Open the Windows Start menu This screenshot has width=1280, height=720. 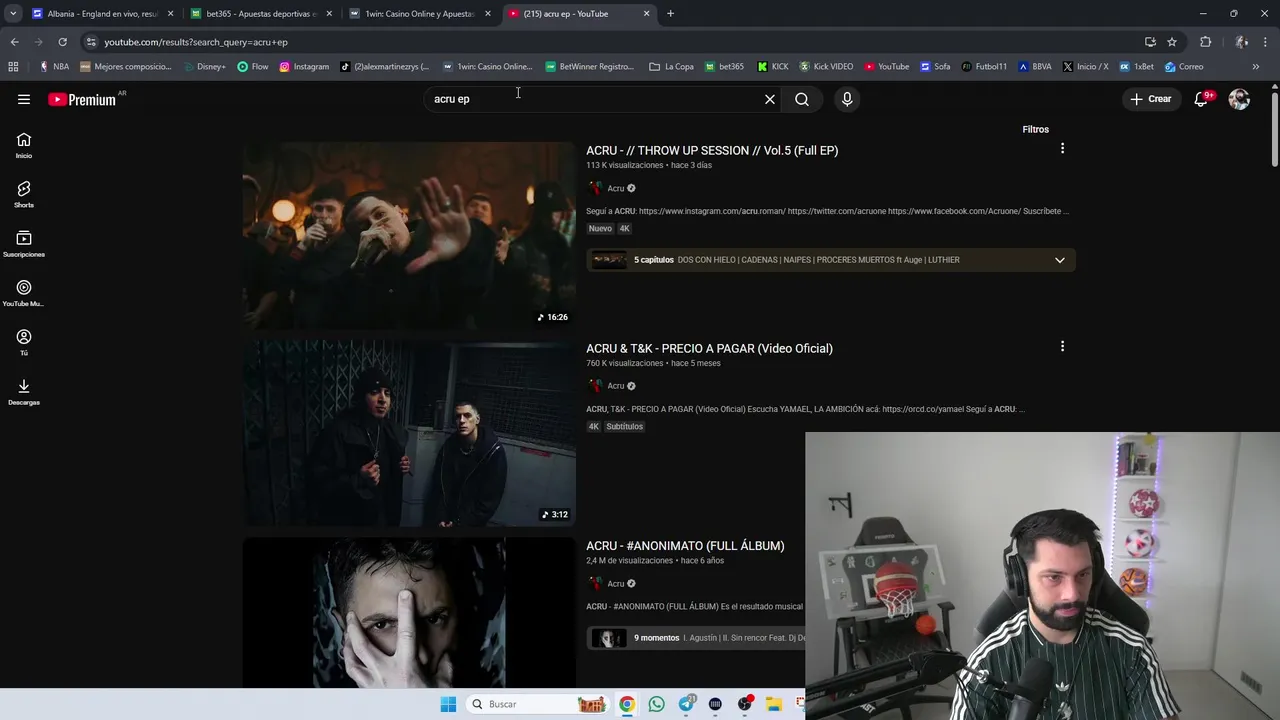[x=448, y=704]
